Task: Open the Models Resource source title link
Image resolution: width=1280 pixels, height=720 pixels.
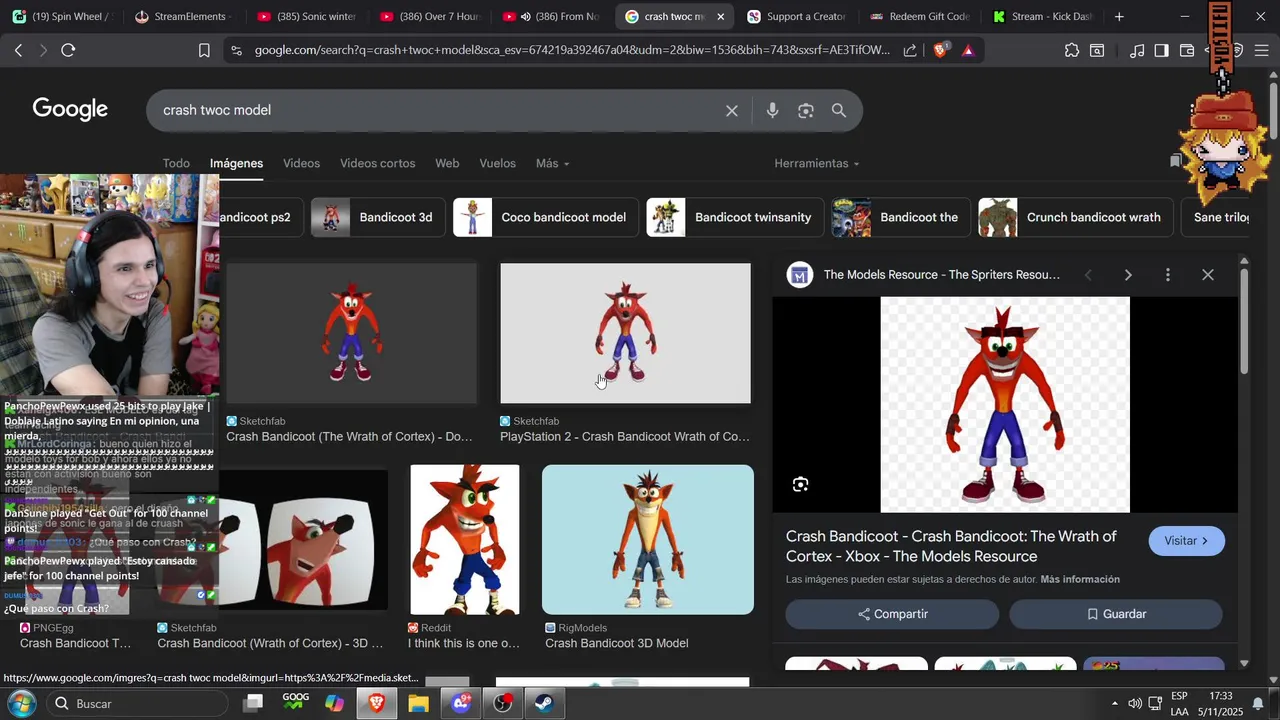Action: 942,275
